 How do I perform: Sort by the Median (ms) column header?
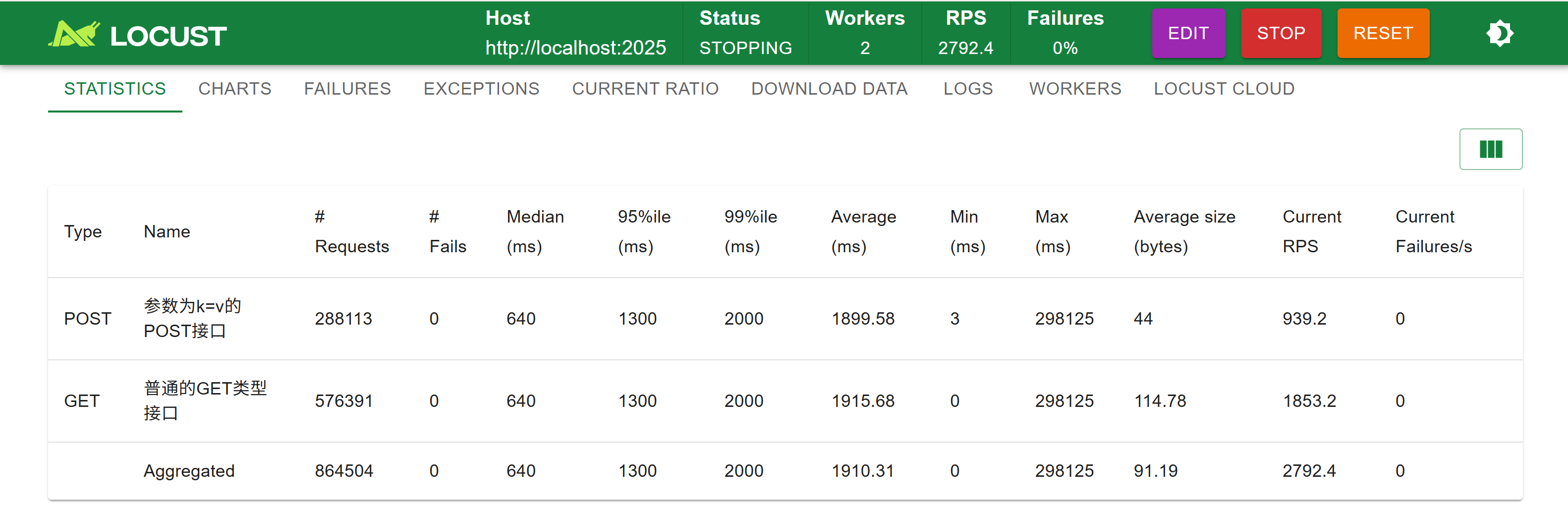(x=535, y=232)
